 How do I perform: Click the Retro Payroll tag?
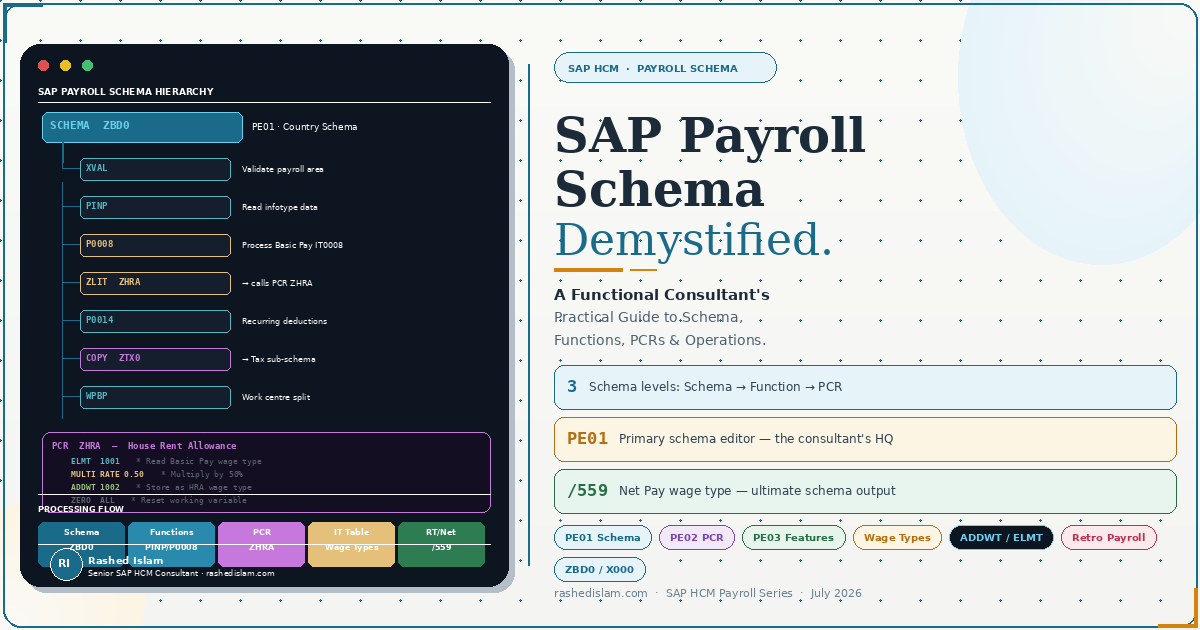pos(1109,538)
